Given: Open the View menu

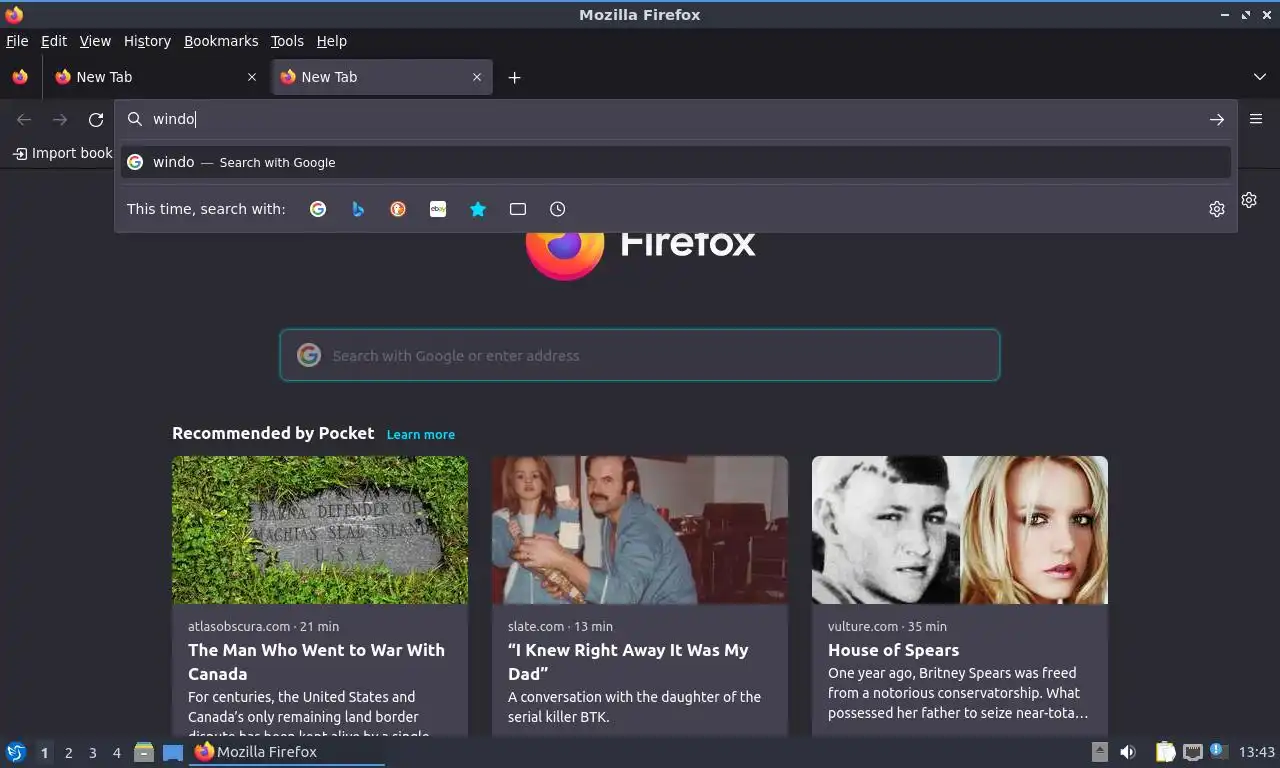Looking at the screenshot, I should coord(95,41).
